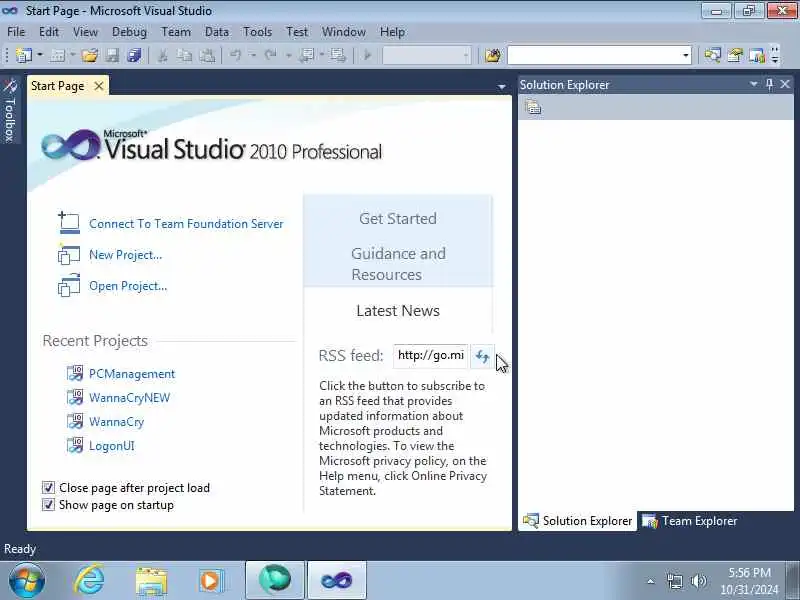Click the Redo arrow toolbar icon
800x600 pixels.
[x=270, y=55]
